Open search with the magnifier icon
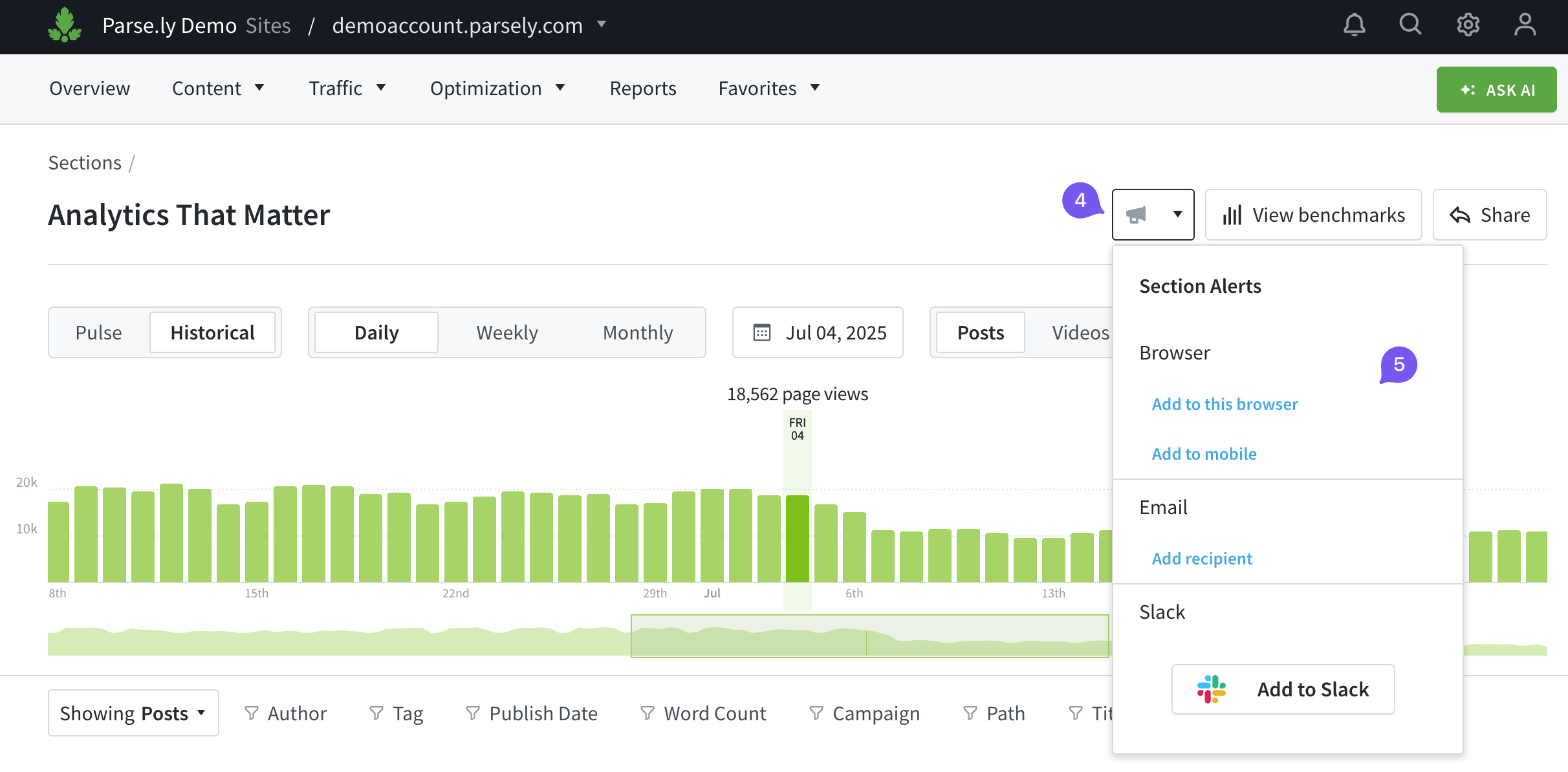The width and height of the screenshot is (1568, 772). 1410,25
